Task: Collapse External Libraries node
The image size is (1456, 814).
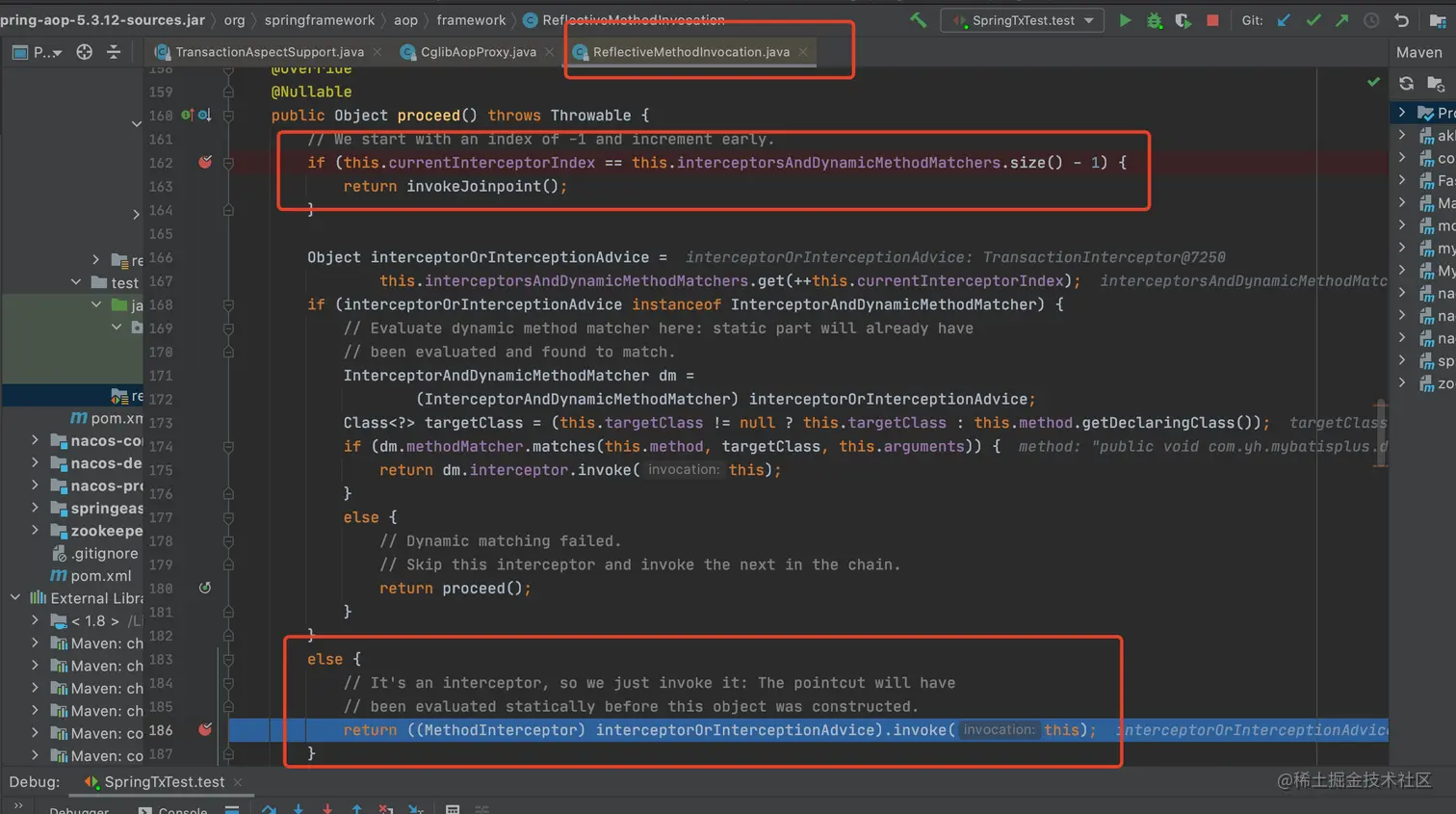Action: point(15,598)
